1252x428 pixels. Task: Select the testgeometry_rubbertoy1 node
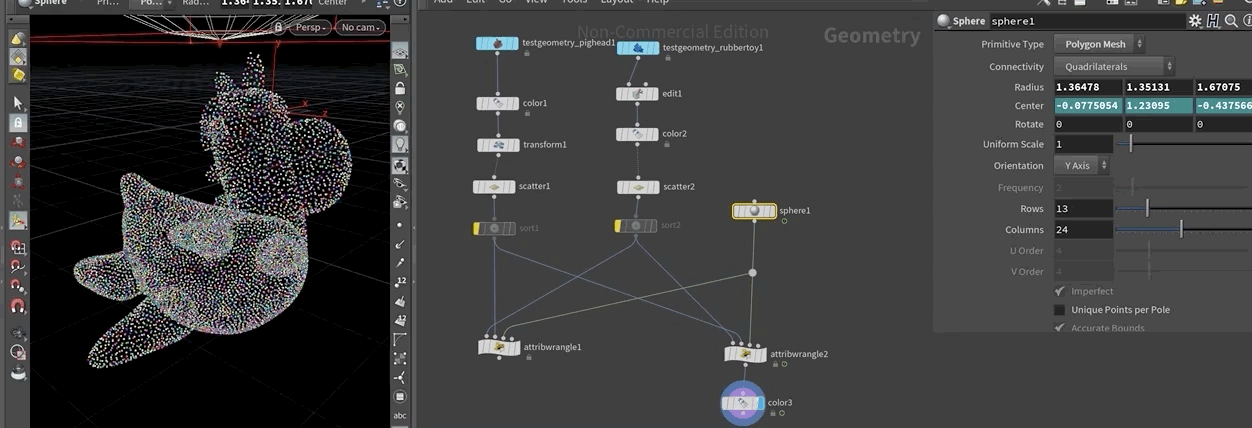coord(637,48)
